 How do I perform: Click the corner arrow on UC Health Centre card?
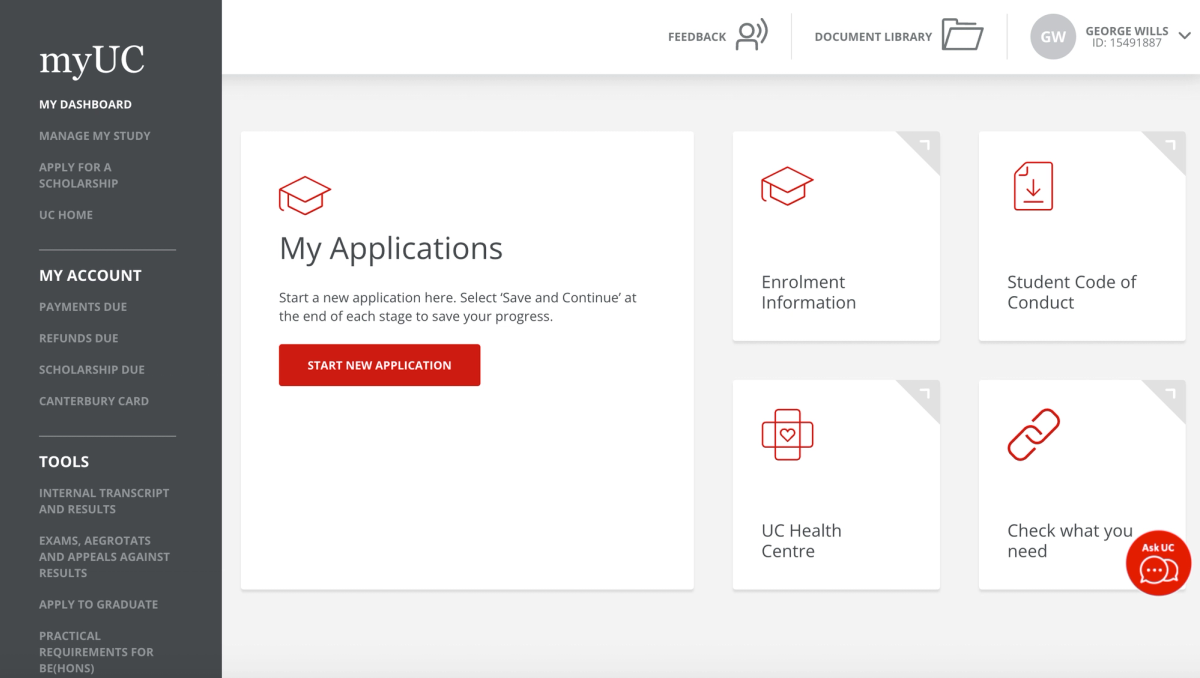pyautogui.click(x=924, y=394)
